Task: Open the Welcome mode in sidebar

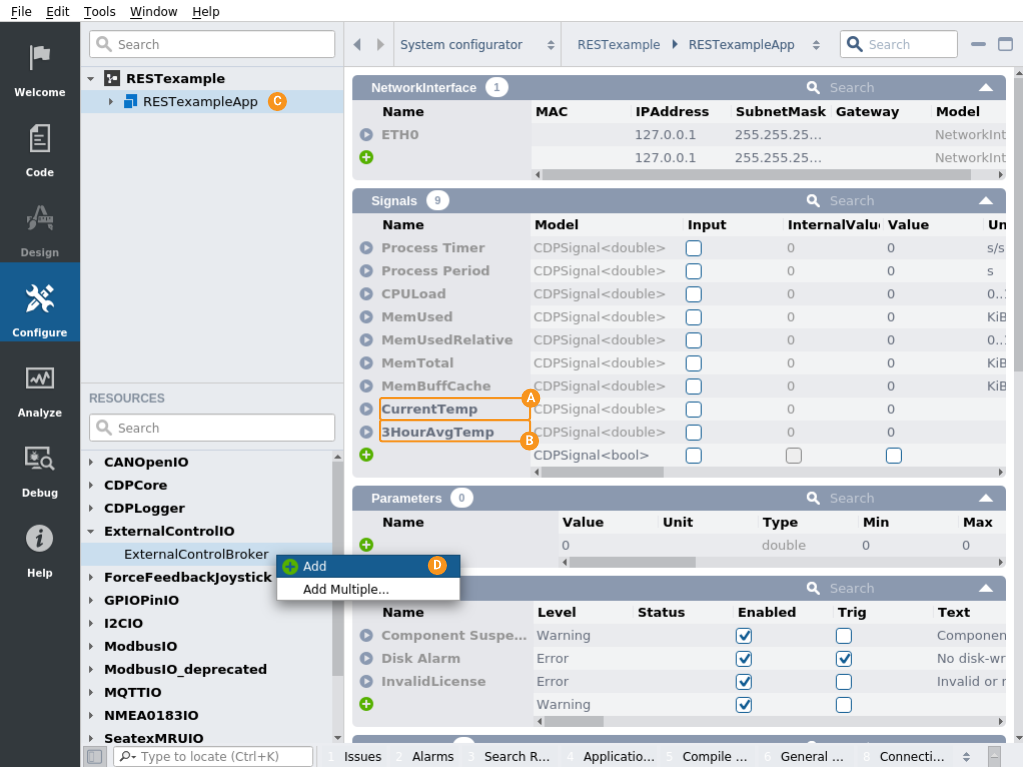Action: [x=39, y=68]
